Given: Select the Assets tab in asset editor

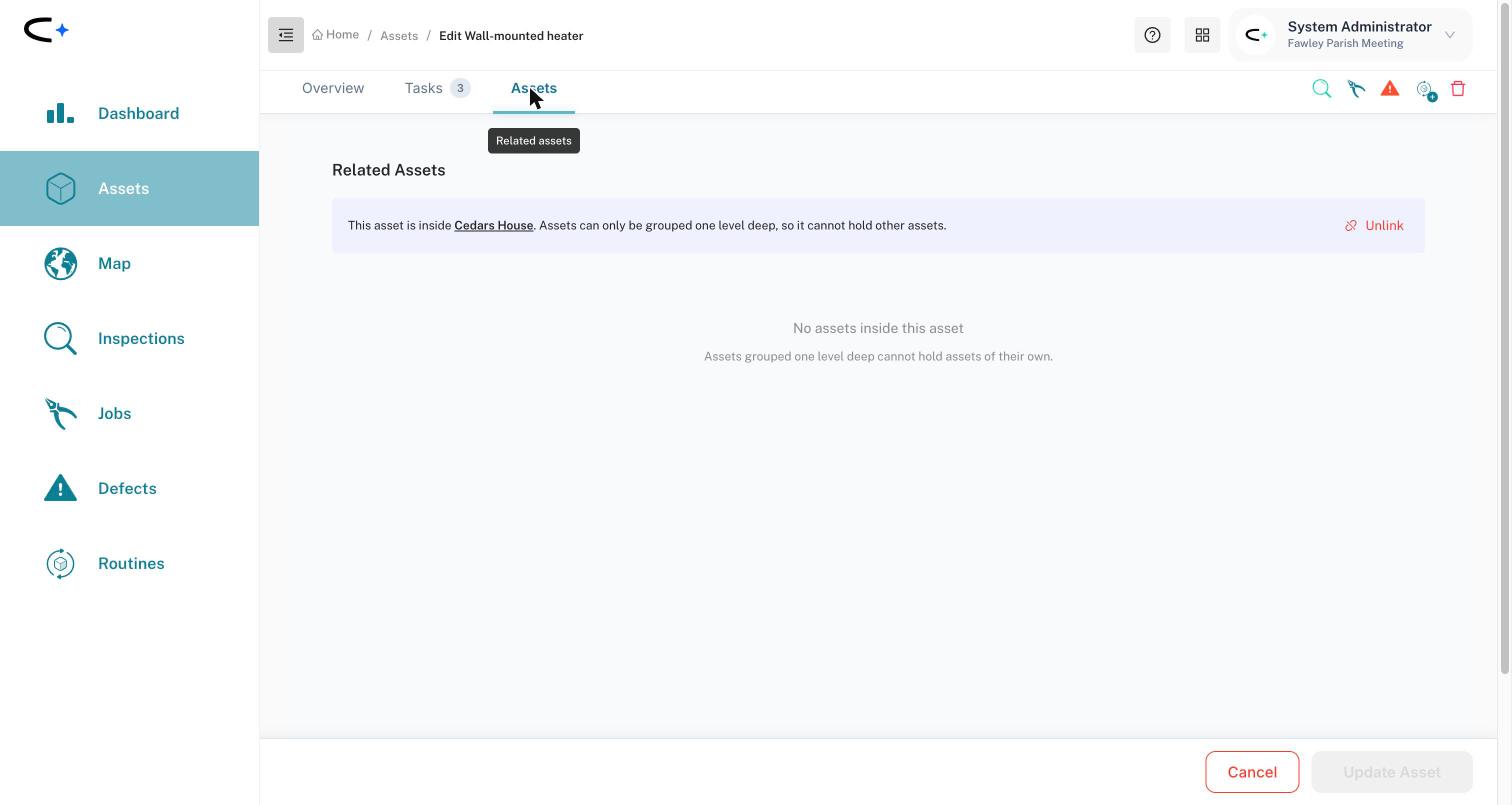Looking at the screenshot, I should click(534, 88).
